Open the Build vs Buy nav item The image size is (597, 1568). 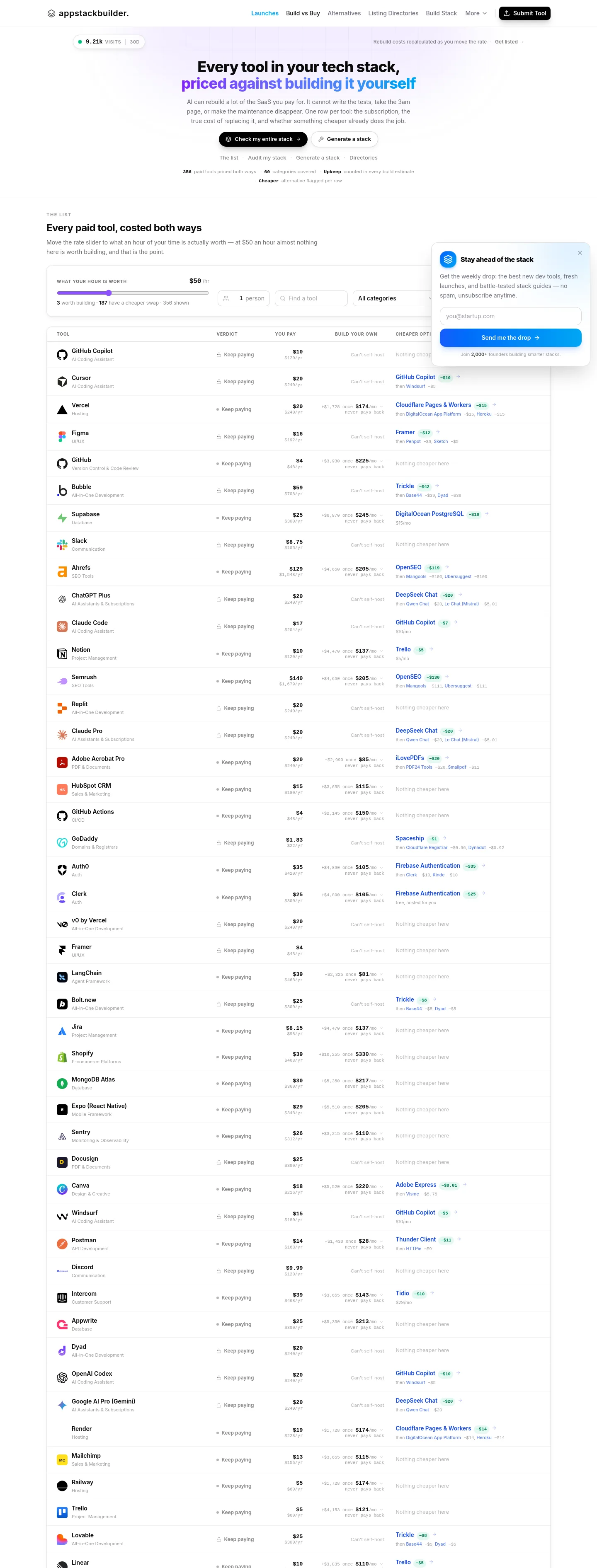303,13
